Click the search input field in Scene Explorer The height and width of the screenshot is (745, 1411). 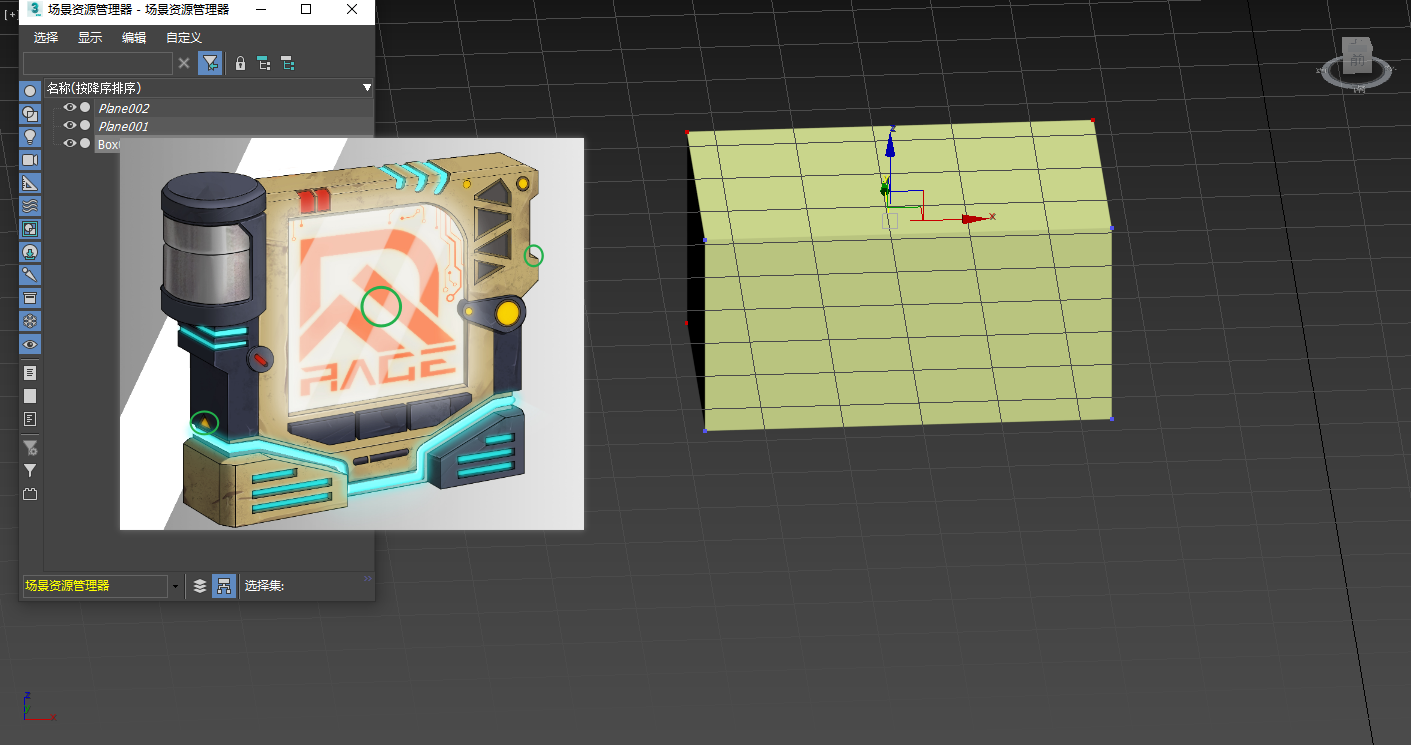97,63
